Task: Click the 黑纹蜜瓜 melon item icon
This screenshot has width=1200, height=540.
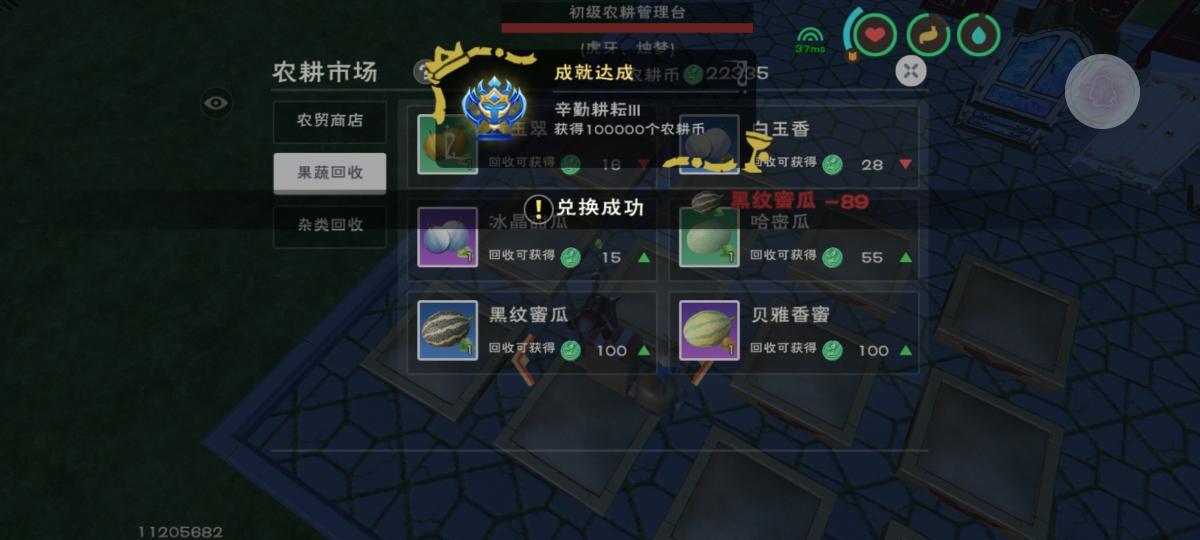Action: pyautogui.click(x=447, y=330)
